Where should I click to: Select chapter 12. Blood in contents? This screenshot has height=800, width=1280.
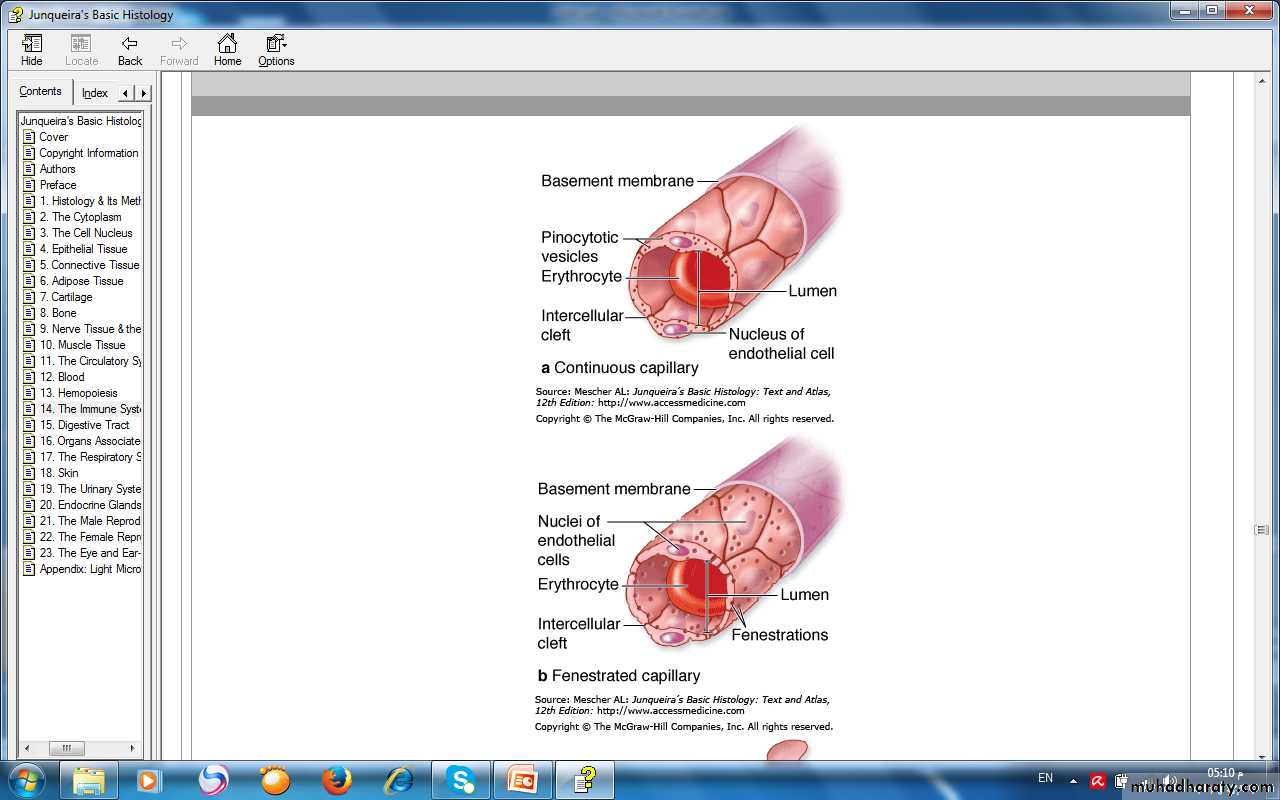coord(62,377)
